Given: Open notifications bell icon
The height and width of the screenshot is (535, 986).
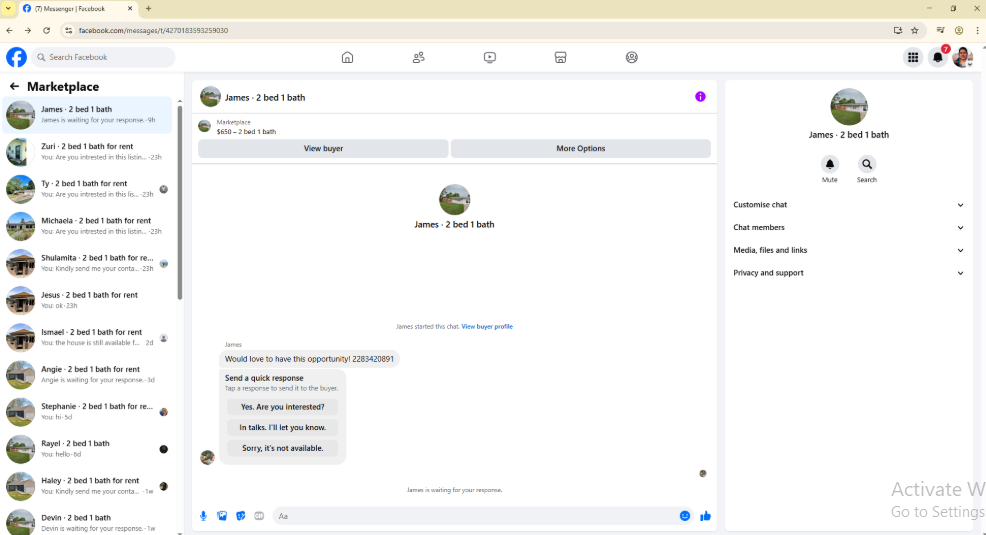Looking at the screenshot, I should [938, 57].
